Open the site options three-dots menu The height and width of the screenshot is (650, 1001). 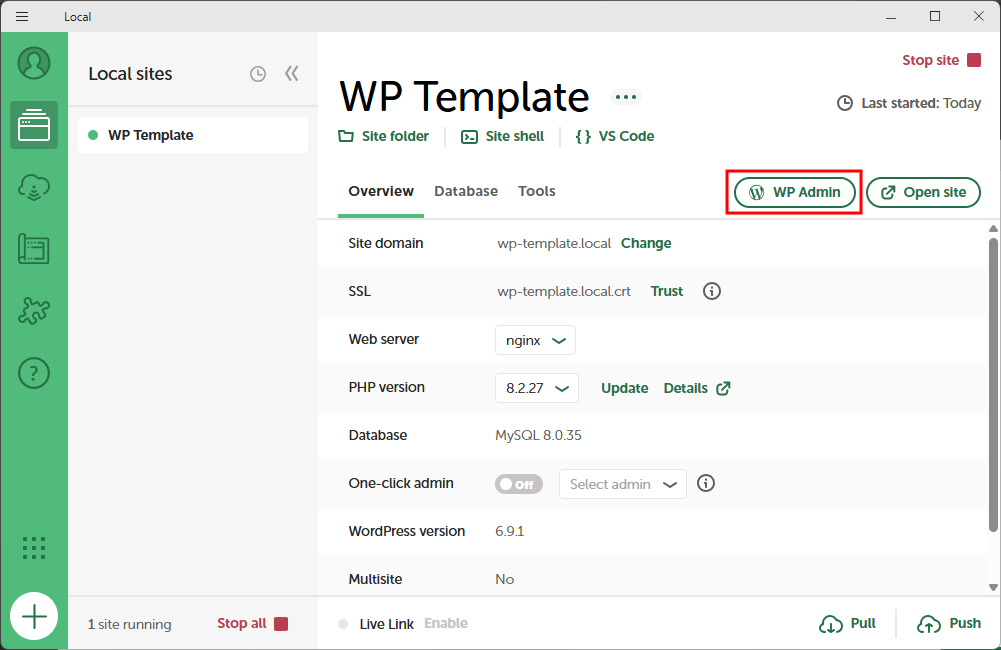tap(626, 97)
